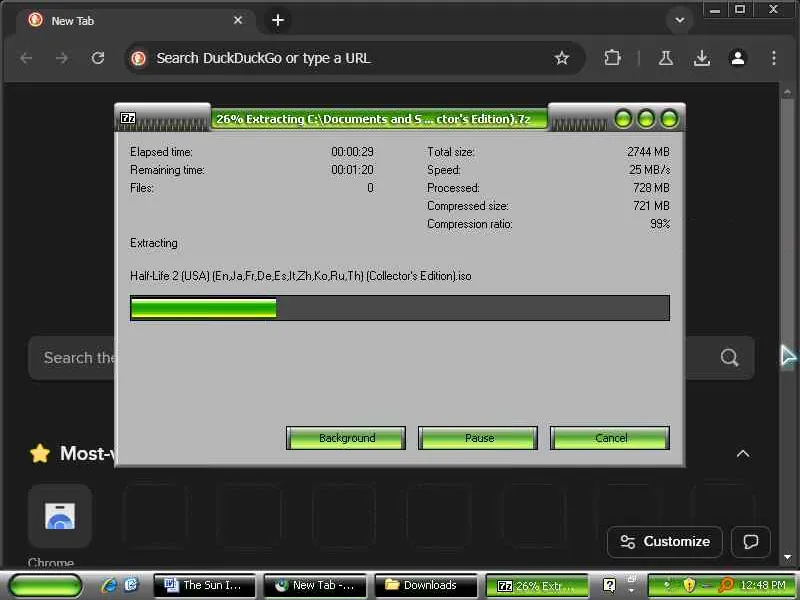800x600 pixels.
Task: Open the Chrome shortcut tile
Action: (60, 516)
